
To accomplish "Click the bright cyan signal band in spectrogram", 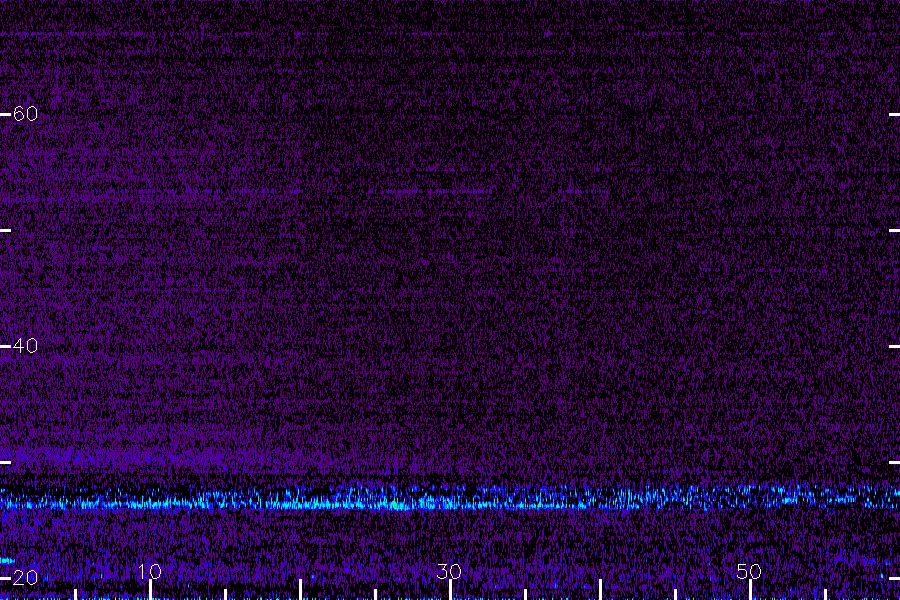I will click(x=450, y=498).
